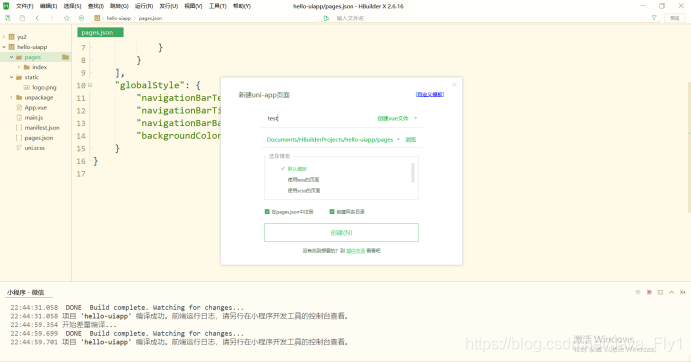Screen dimensions: 691x362
Task: Click the new file toolbar icon
Action: (7, 18)
